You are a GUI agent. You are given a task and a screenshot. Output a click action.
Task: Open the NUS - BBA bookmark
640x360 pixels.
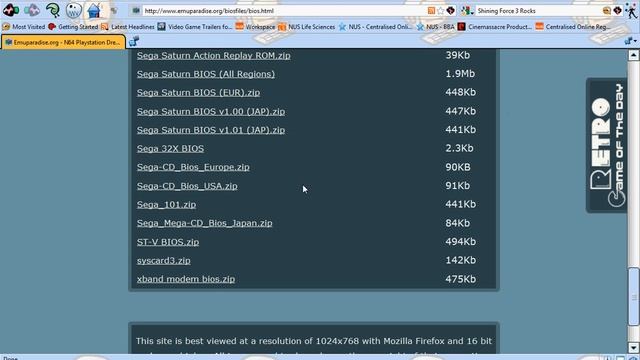click(435, 27)
